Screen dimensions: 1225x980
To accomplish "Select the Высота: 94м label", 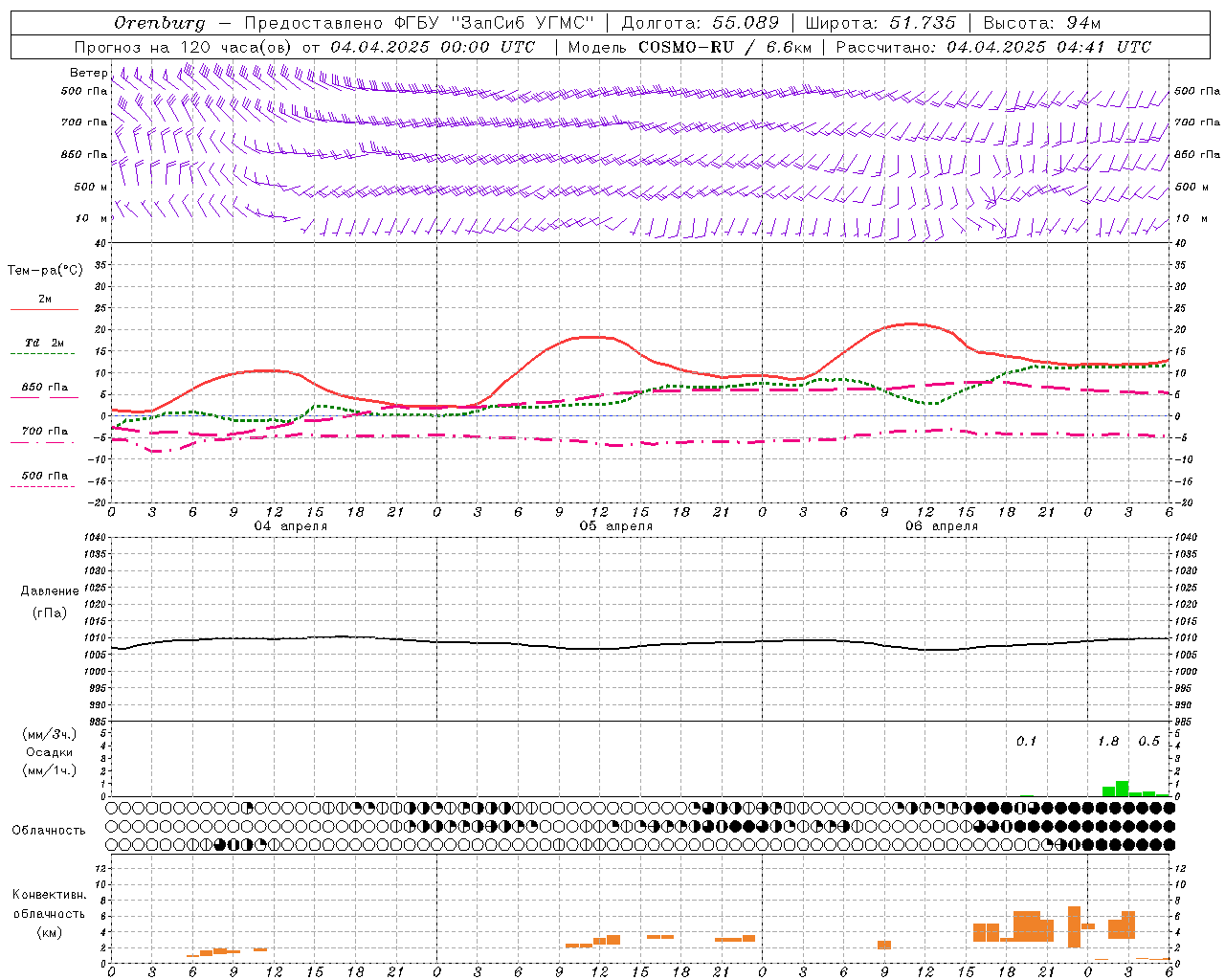I will (x=1042, y=23).
